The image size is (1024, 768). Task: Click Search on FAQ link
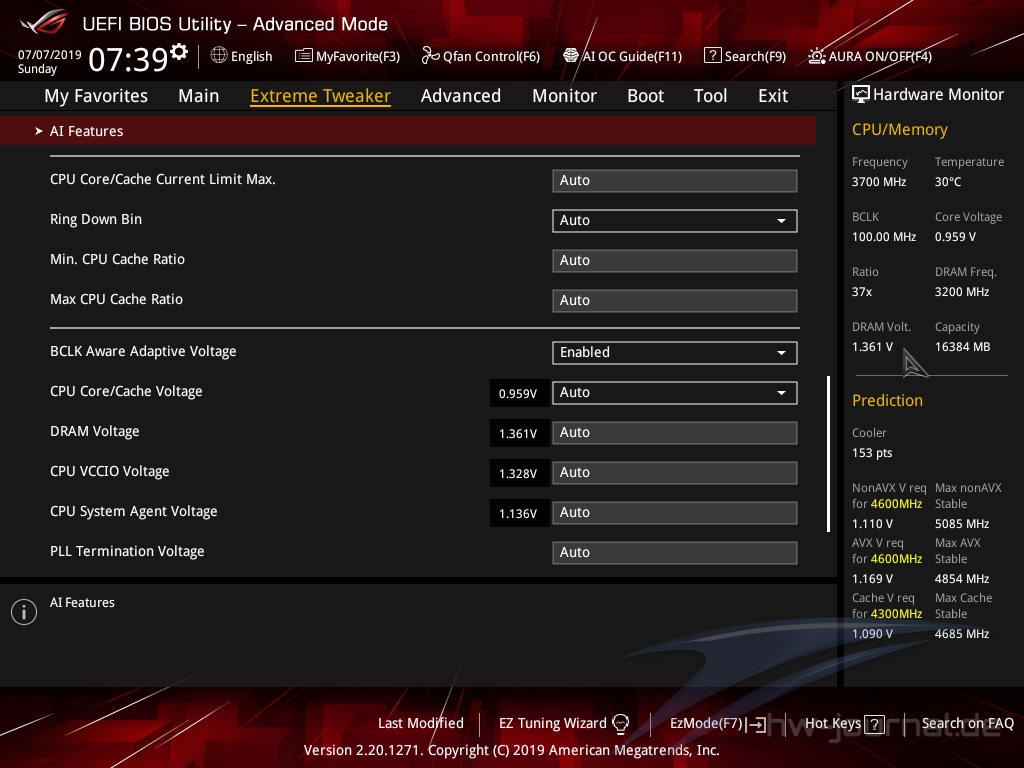click(967, 723)
